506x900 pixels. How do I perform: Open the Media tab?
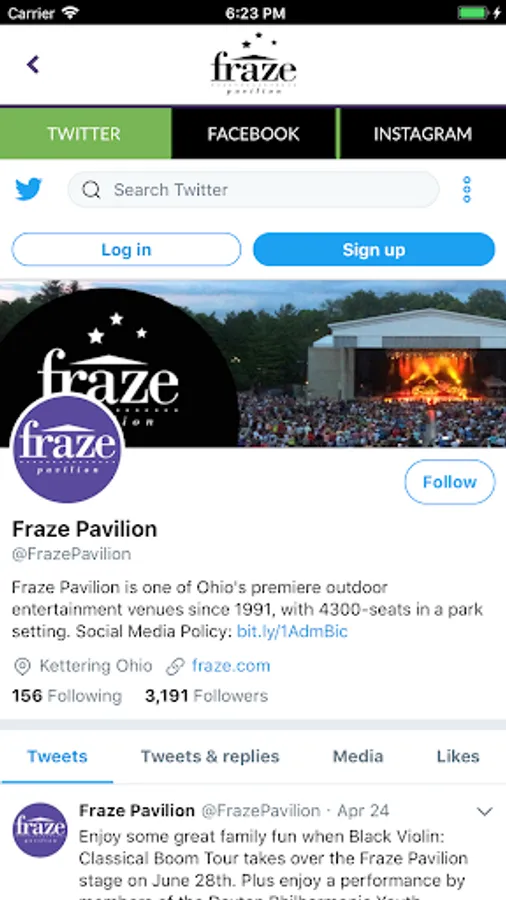coord(358,757)
